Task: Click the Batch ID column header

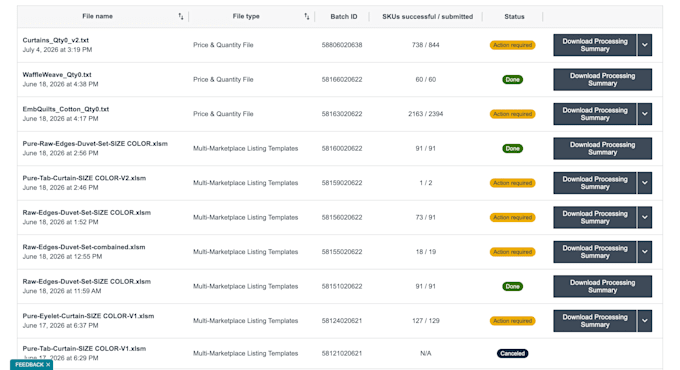Action: 344,16
